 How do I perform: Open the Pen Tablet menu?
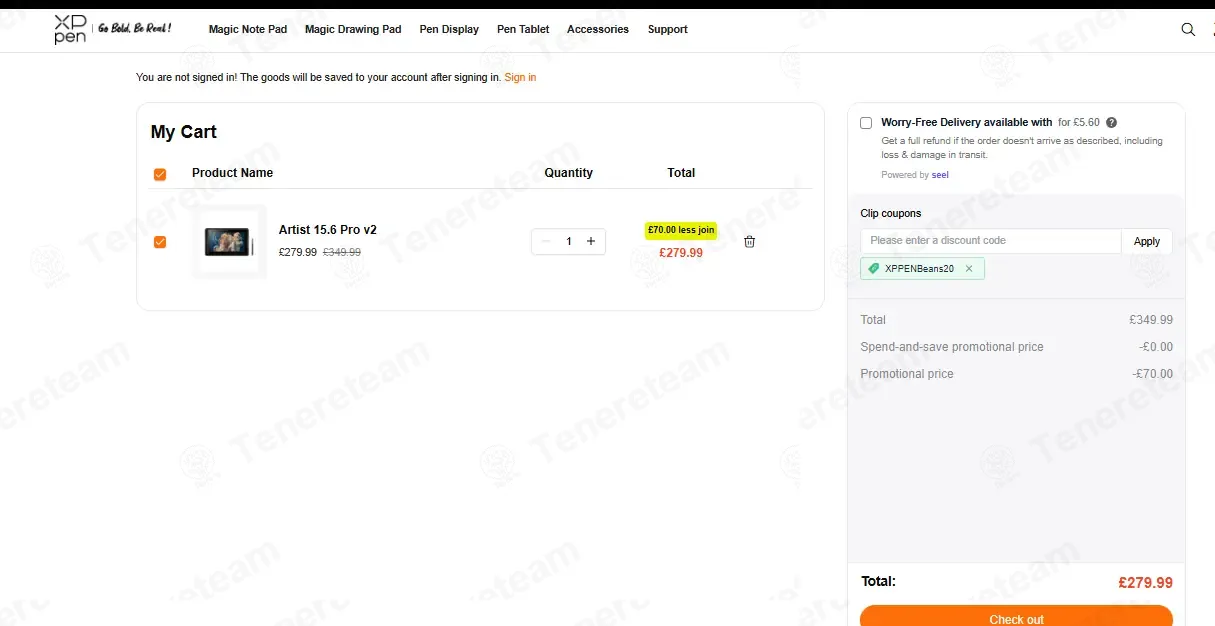coord(523,29)
